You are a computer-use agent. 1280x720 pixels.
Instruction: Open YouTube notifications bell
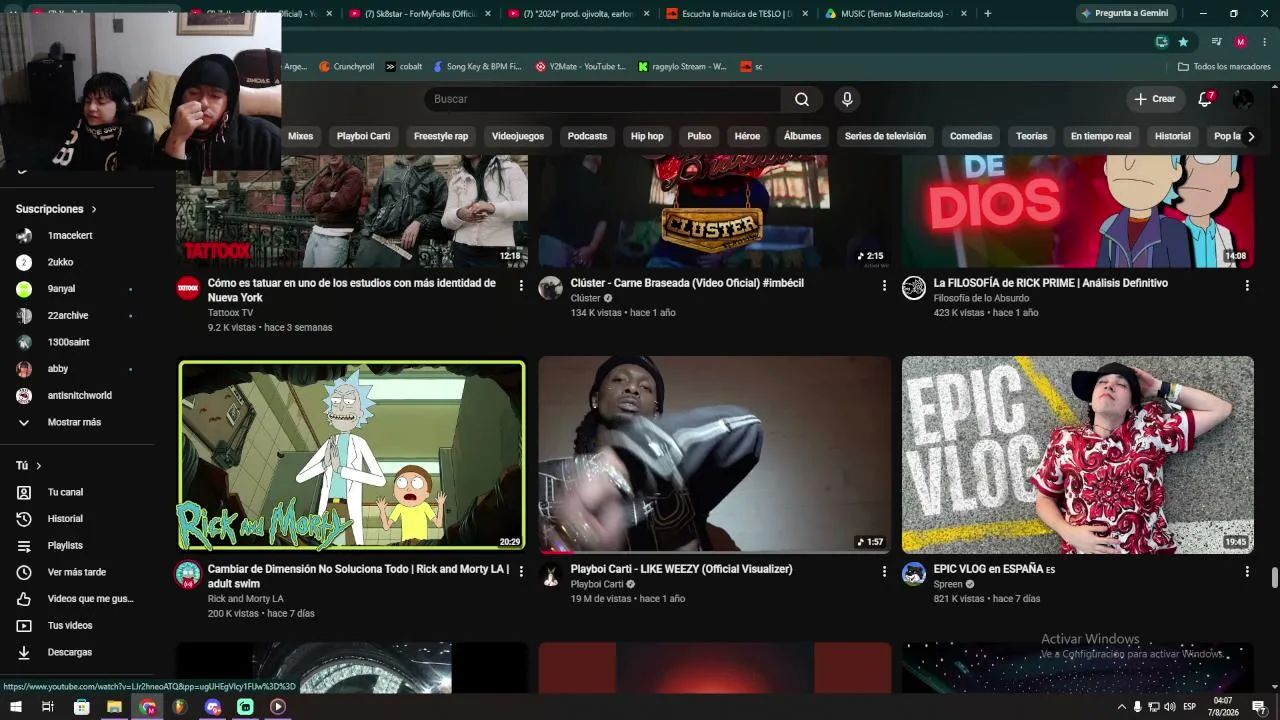click(1205, 99)
